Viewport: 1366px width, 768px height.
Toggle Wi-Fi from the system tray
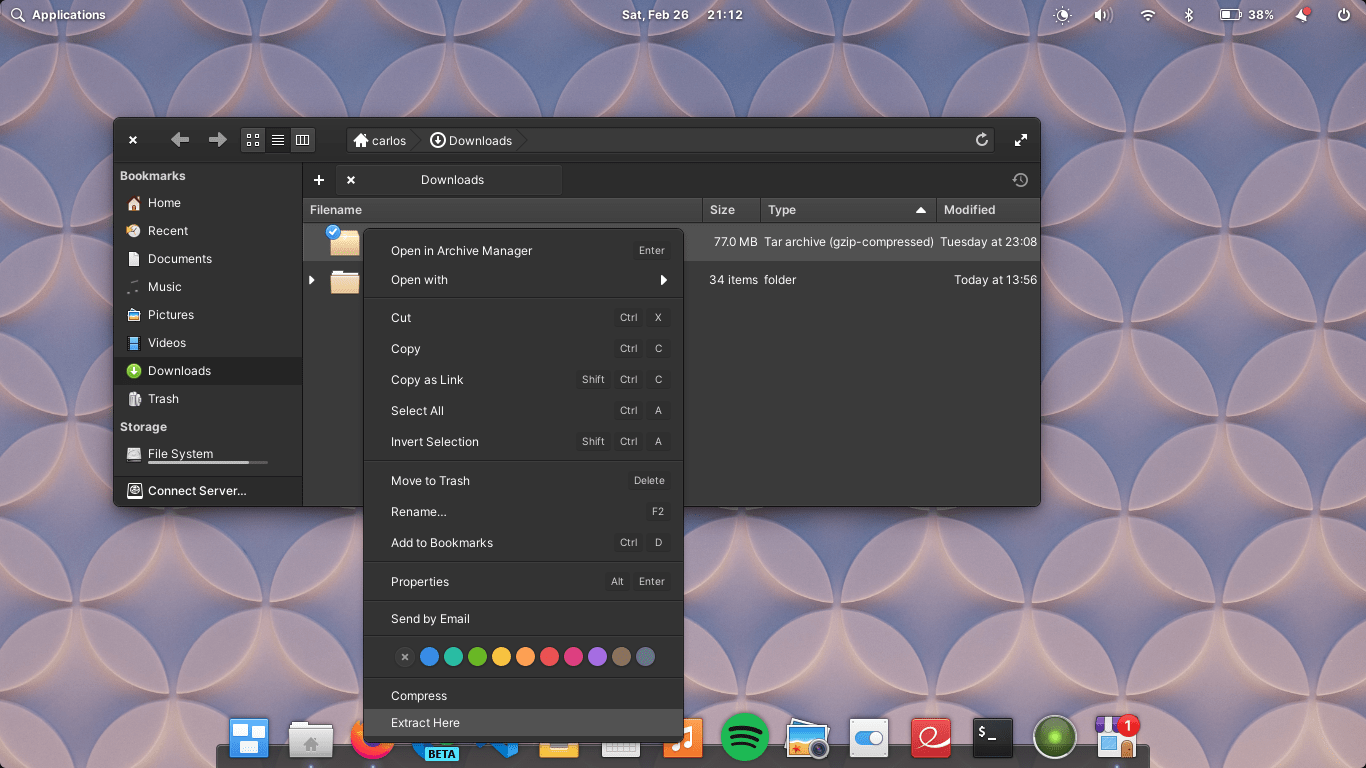tap(1146, 15)
